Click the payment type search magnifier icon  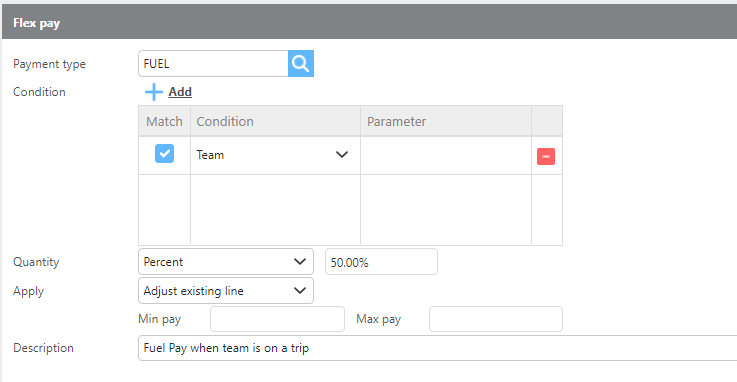point(301,63)
